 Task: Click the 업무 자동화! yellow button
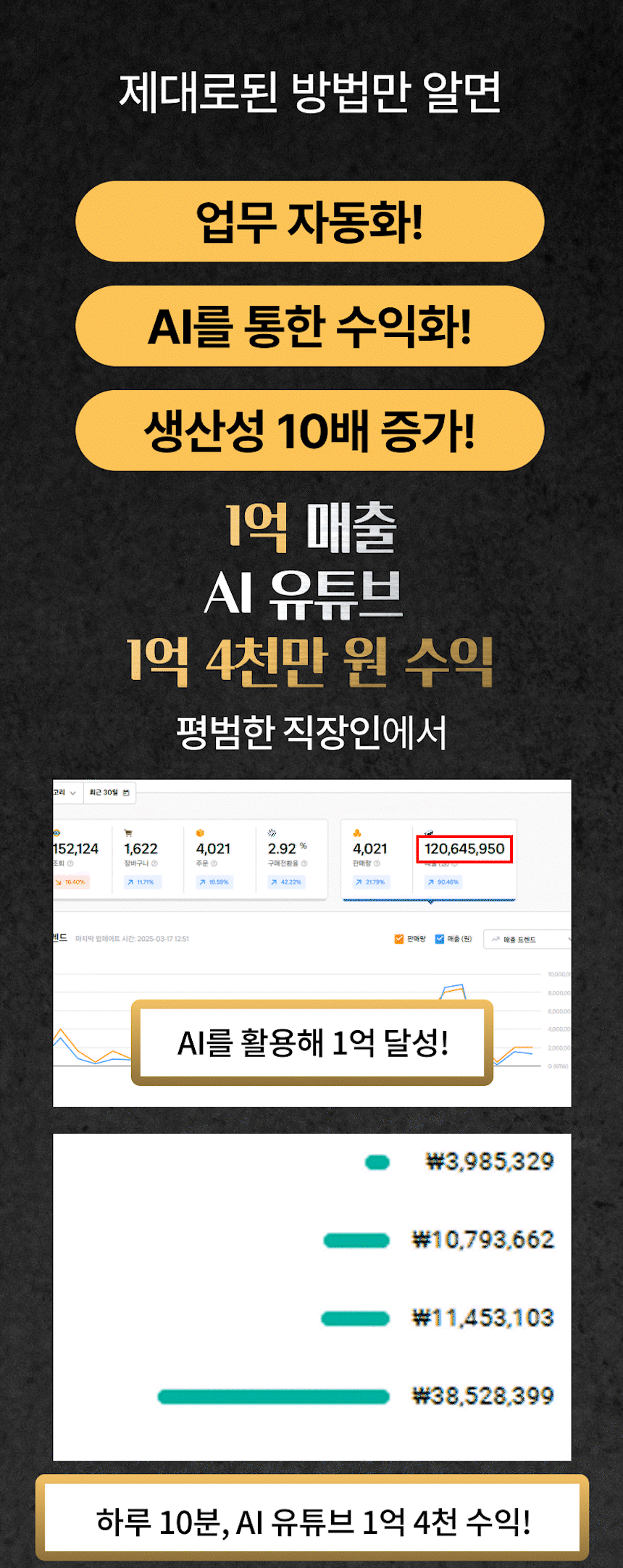tap(310, 221)
